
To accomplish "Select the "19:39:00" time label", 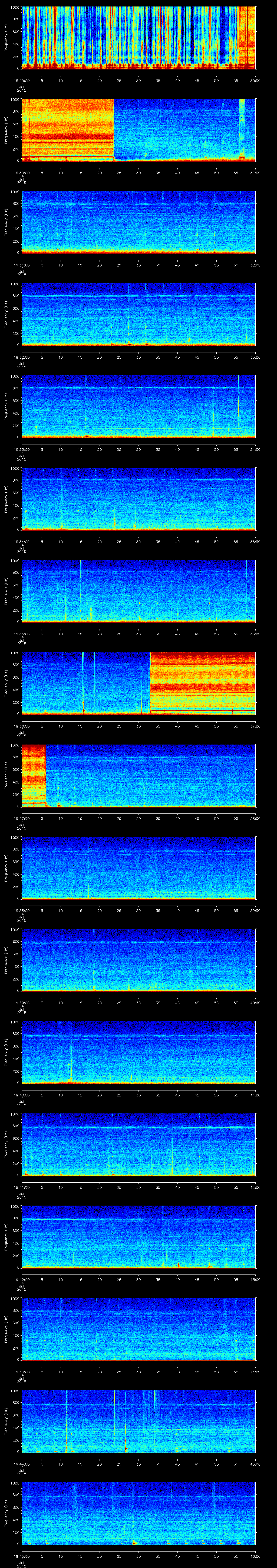I will 21,1003.
